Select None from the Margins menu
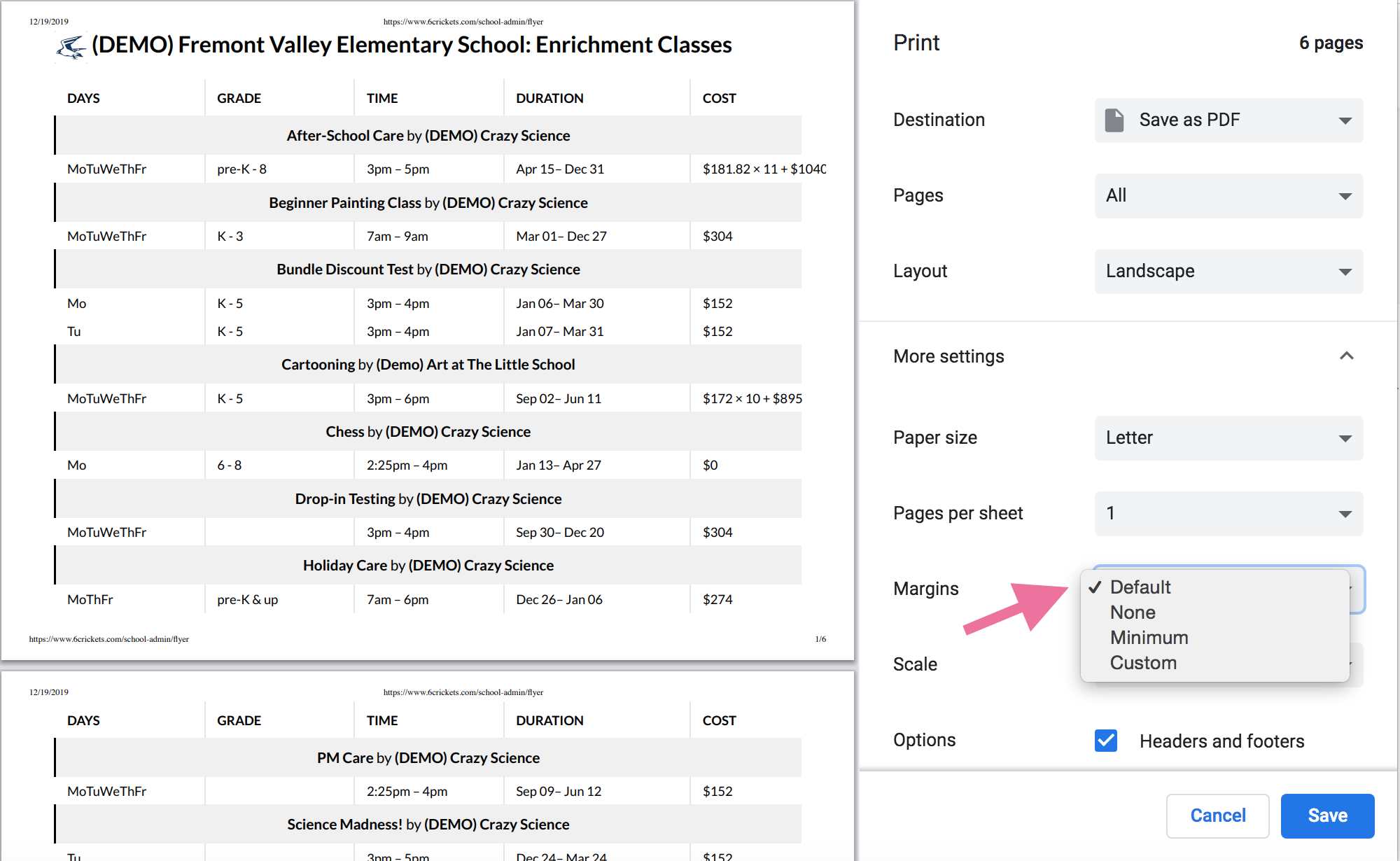This screenshot has width=1400, height=861. pos(1133,612)
